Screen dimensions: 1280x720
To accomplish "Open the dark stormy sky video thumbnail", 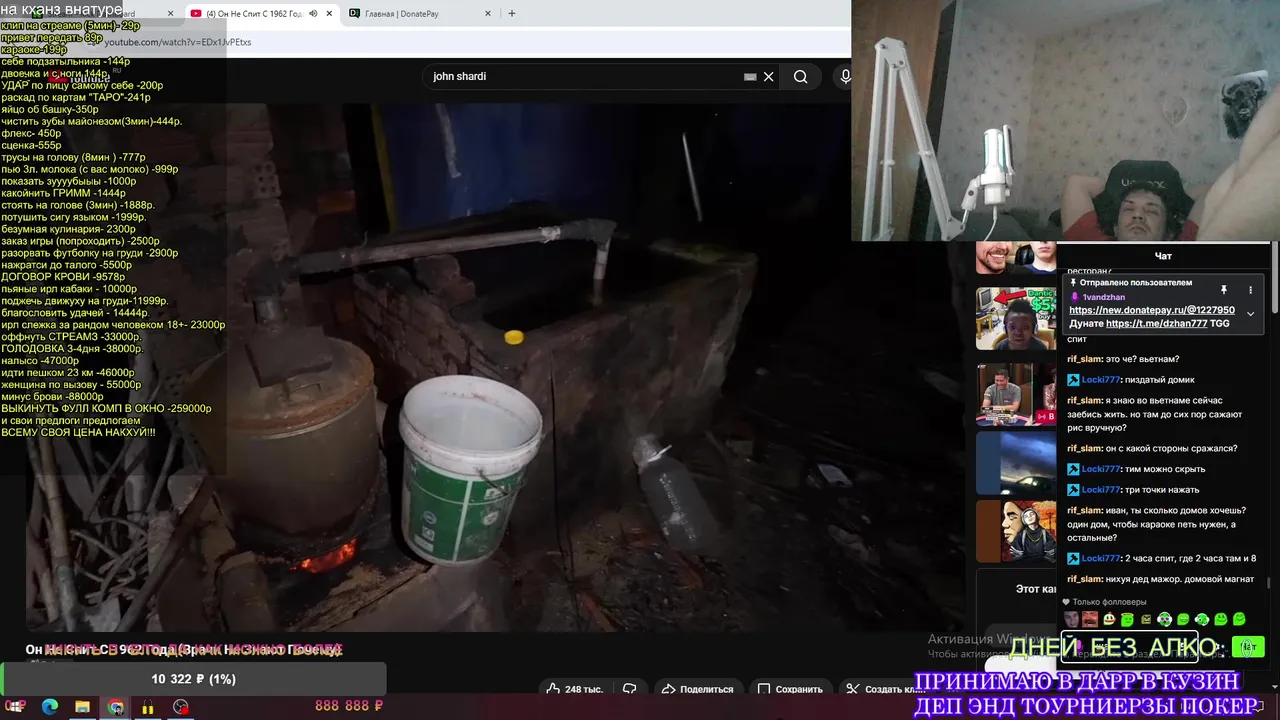I will pyautogui.click(x=1016, y=463).
